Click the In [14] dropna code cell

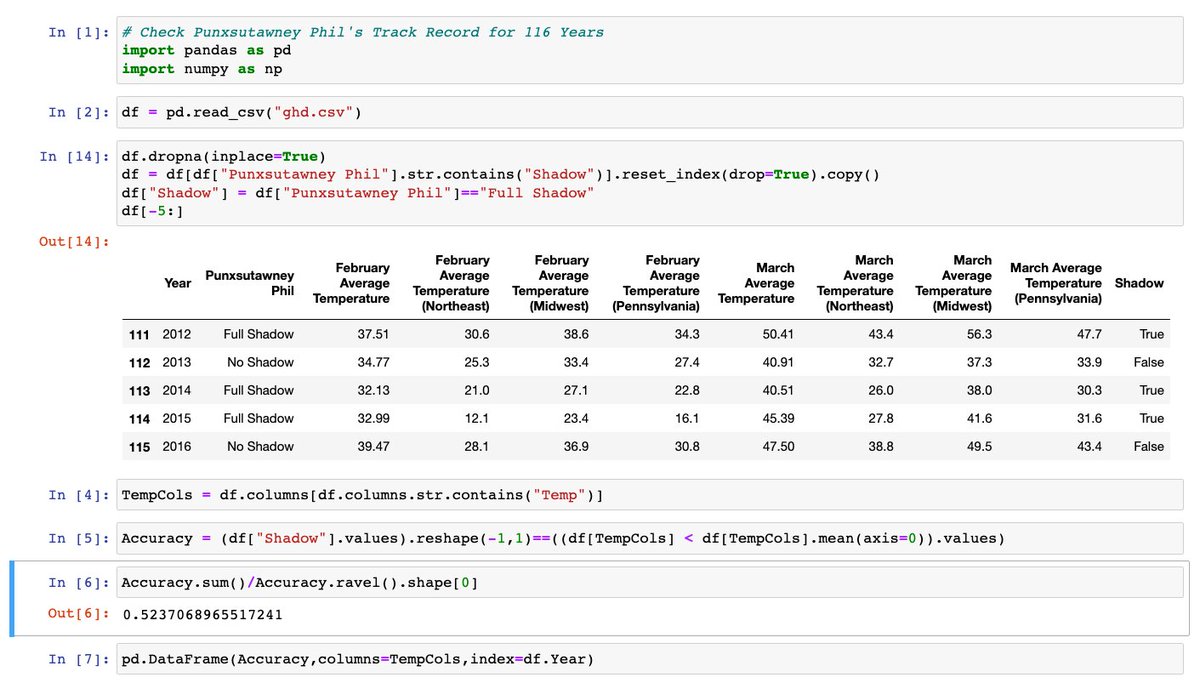tap(652, 184)
